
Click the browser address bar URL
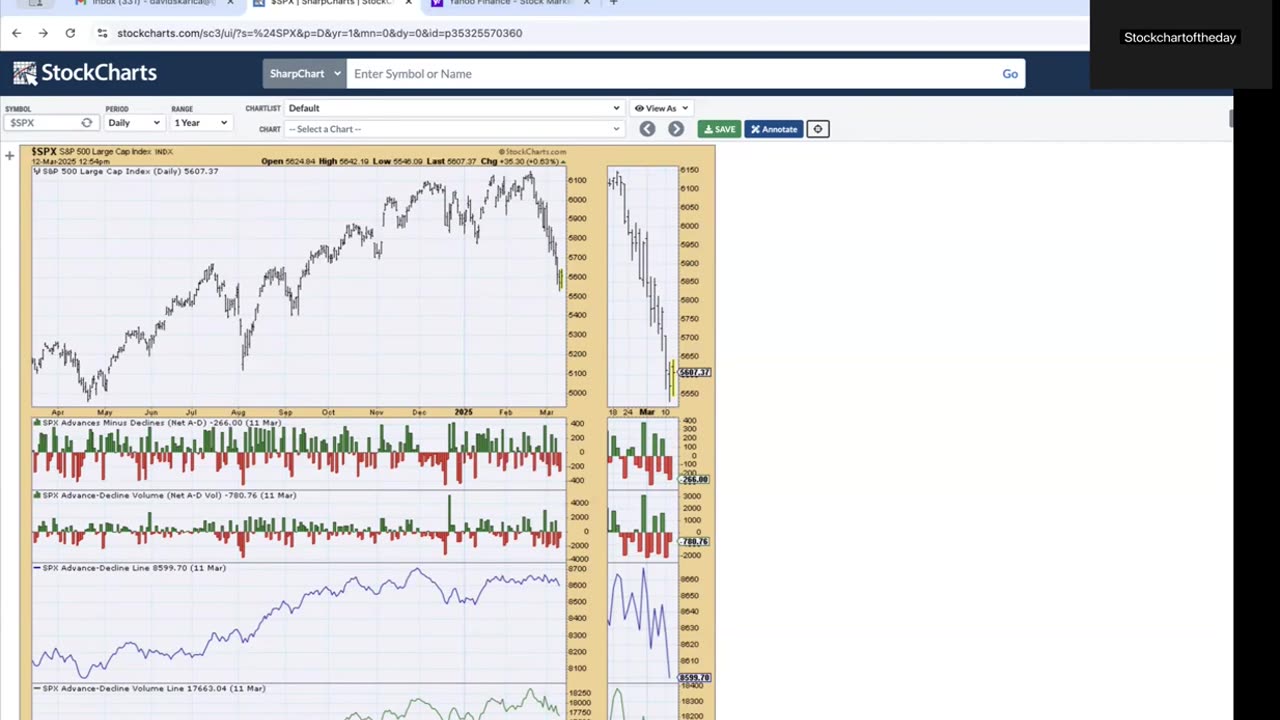tap(320, 33)
